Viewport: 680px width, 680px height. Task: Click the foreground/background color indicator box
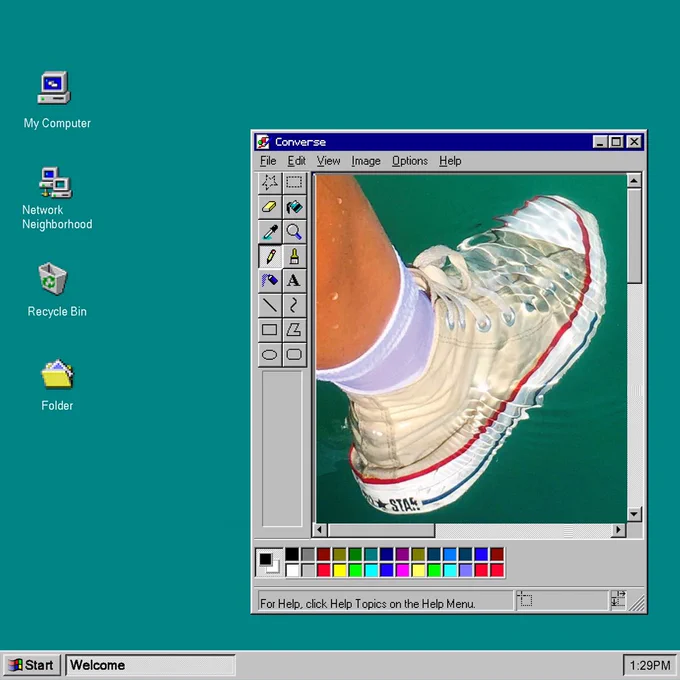pyautogui.click(x=269, y=562)
